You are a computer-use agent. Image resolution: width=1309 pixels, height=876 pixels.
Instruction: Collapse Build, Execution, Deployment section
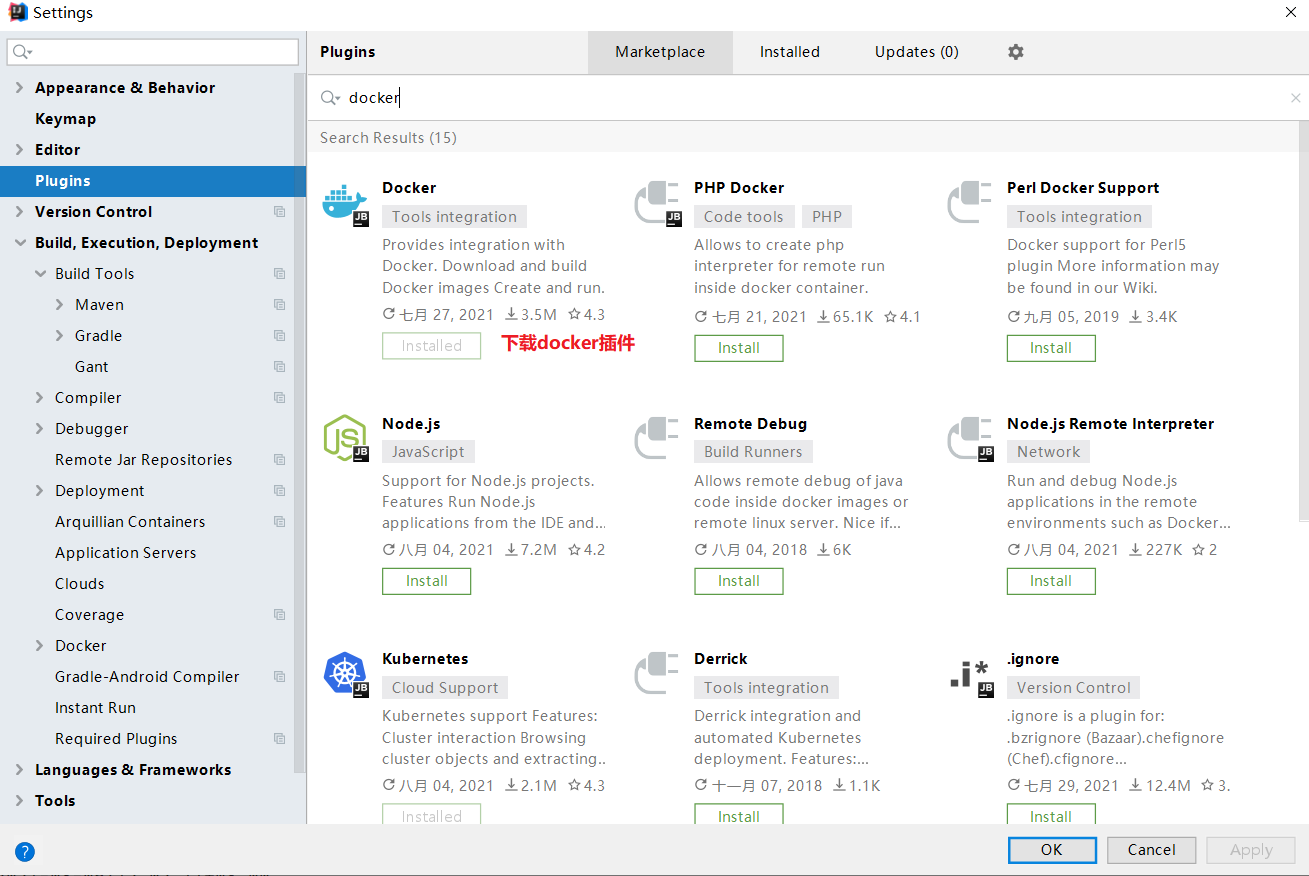[x=20, y=243]
